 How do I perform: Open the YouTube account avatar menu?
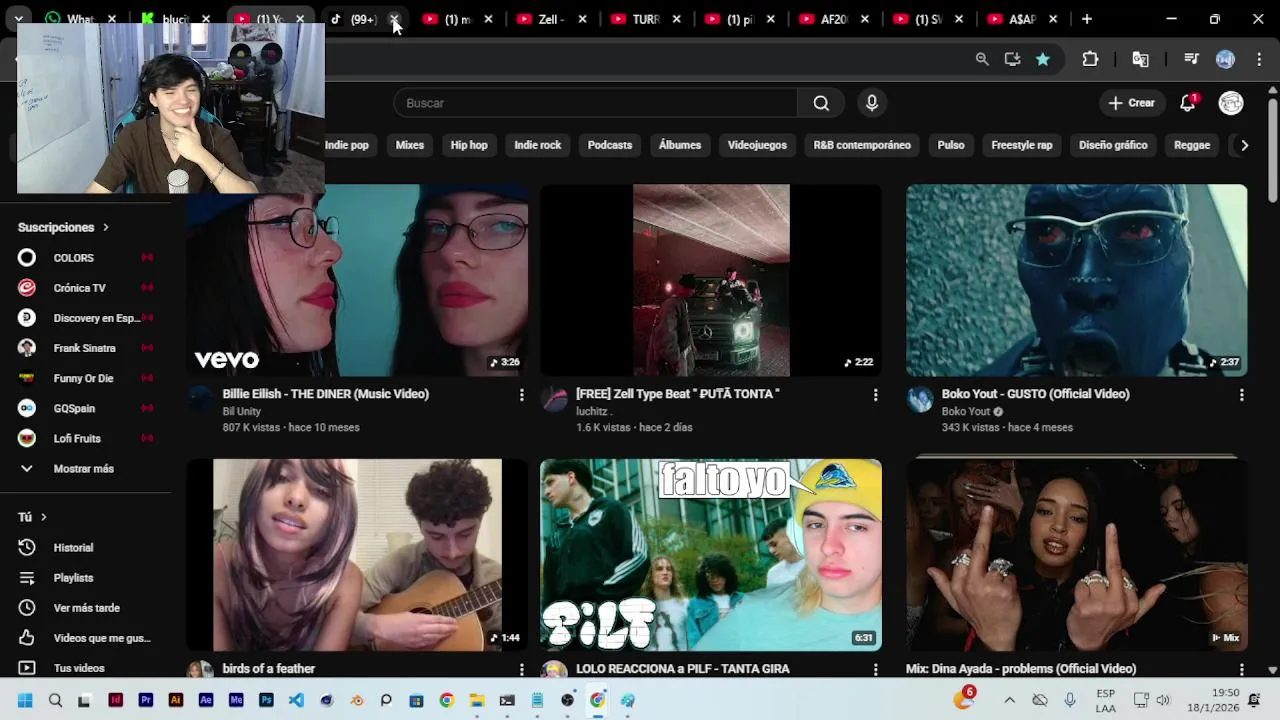(1231, 103)
